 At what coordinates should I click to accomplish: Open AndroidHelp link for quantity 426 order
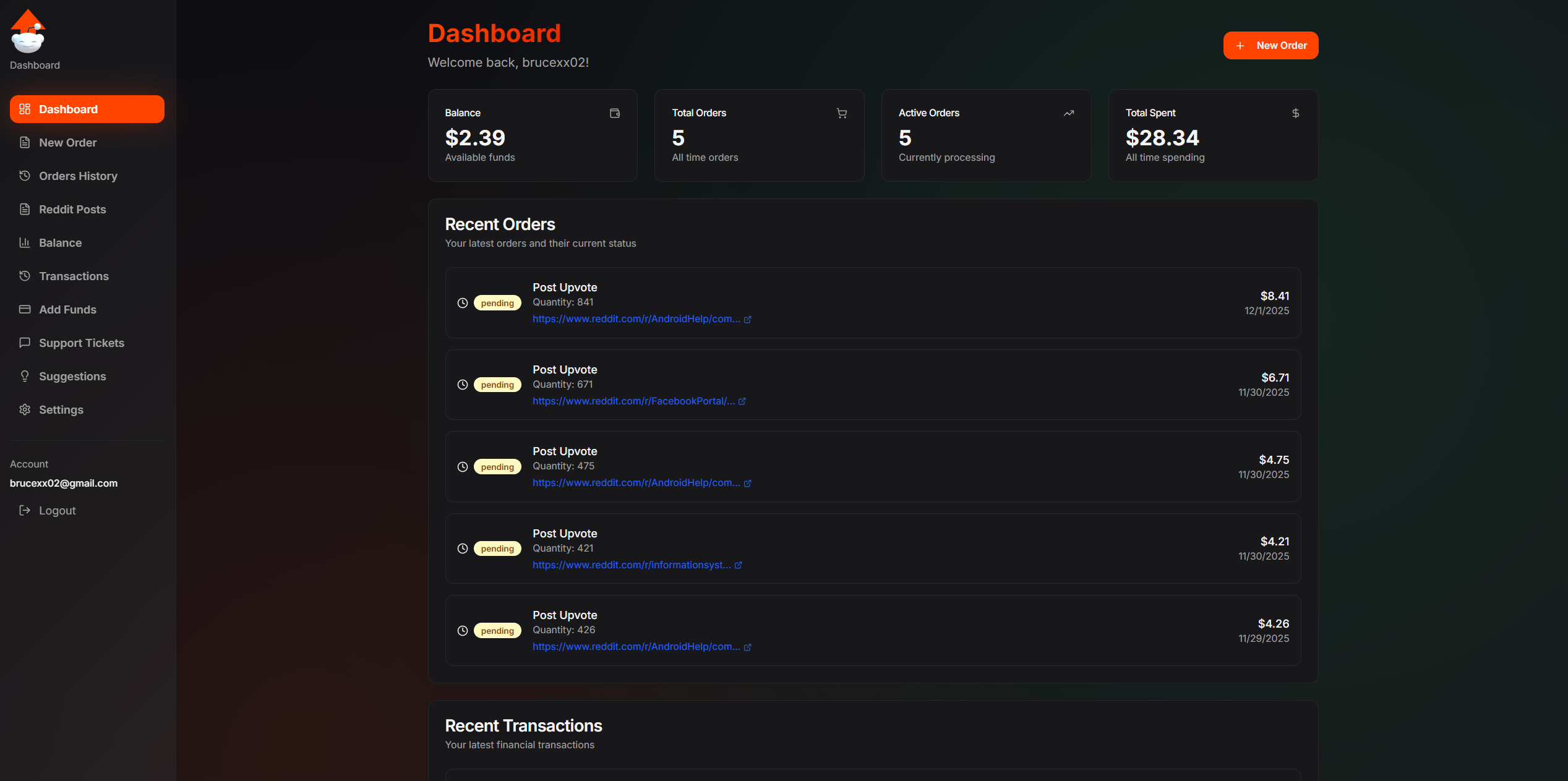[x=636, y=647]
